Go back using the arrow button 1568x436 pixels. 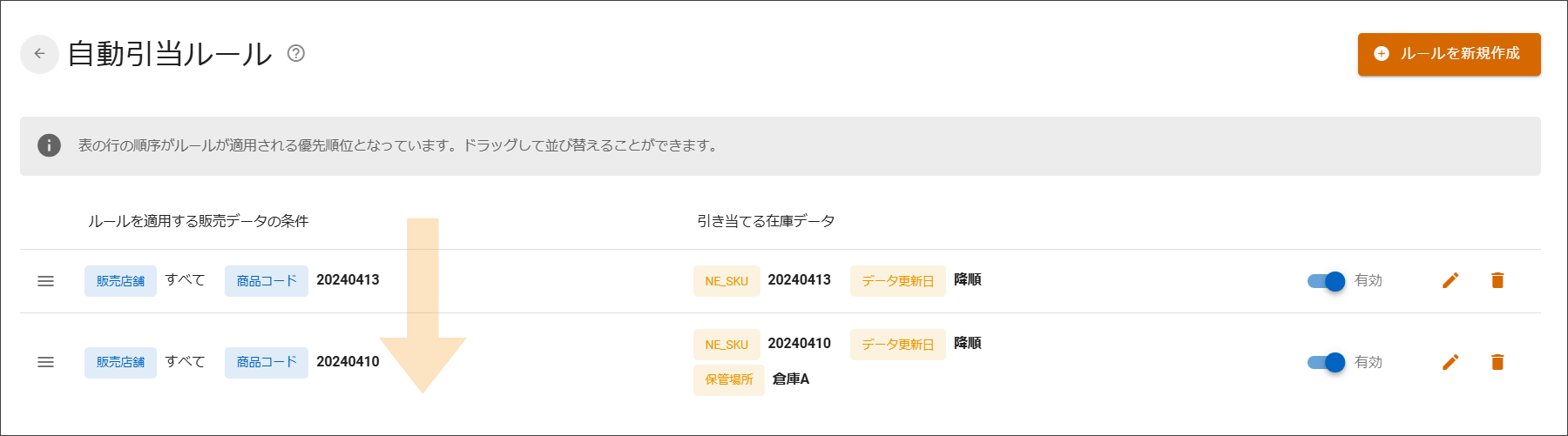pyautogui.click(x=39, y=54)
